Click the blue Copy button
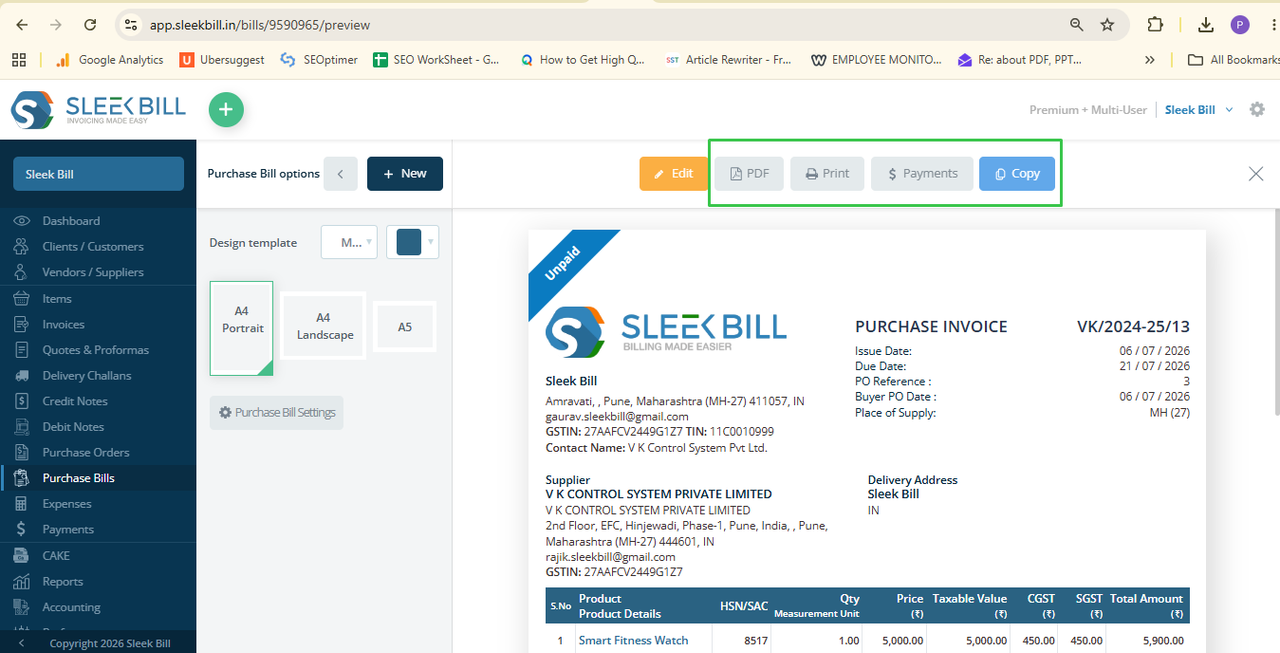Screen dimensions: 1280x653 point(1017,174)
